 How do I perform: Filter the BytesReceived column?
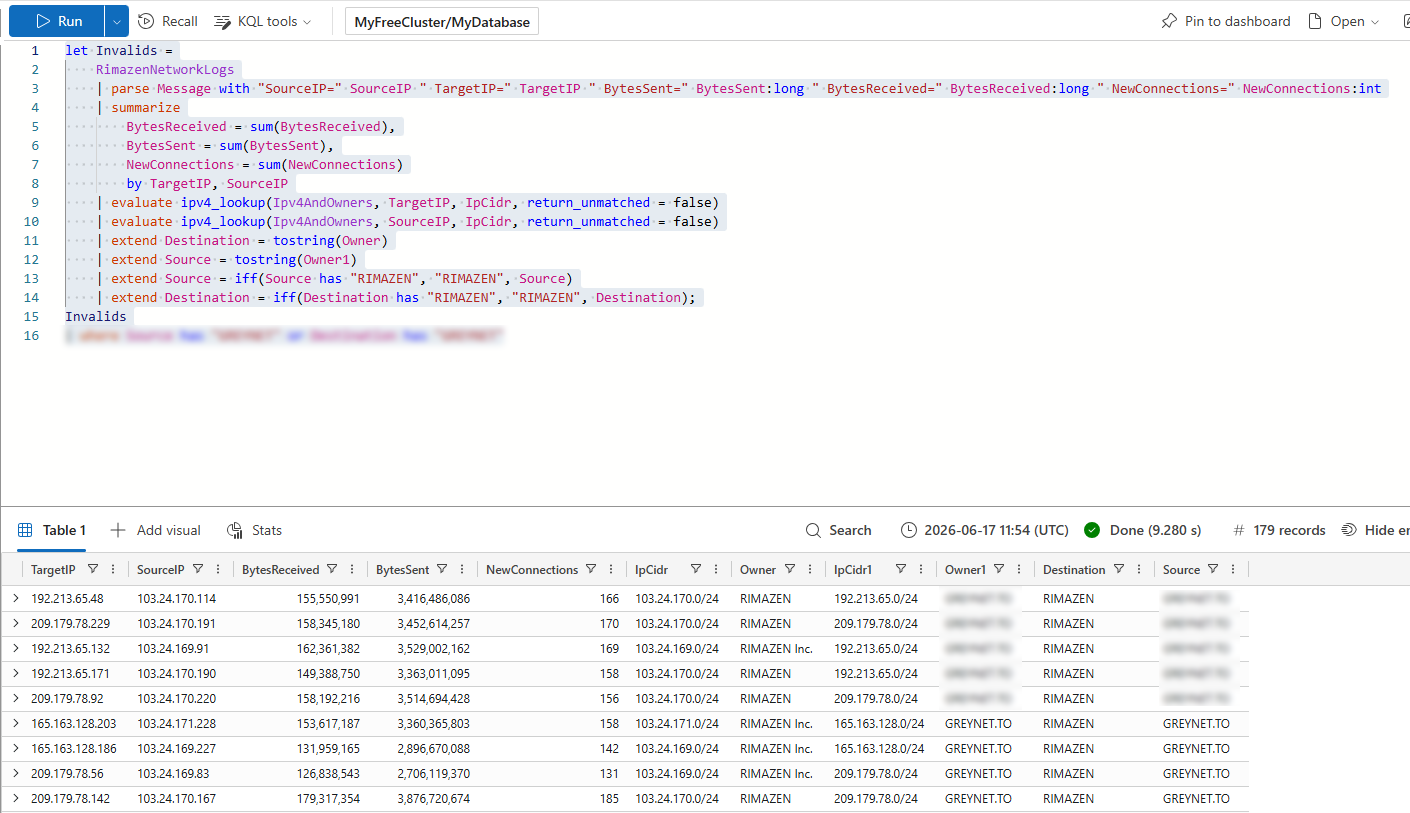[x=333, y=569]
